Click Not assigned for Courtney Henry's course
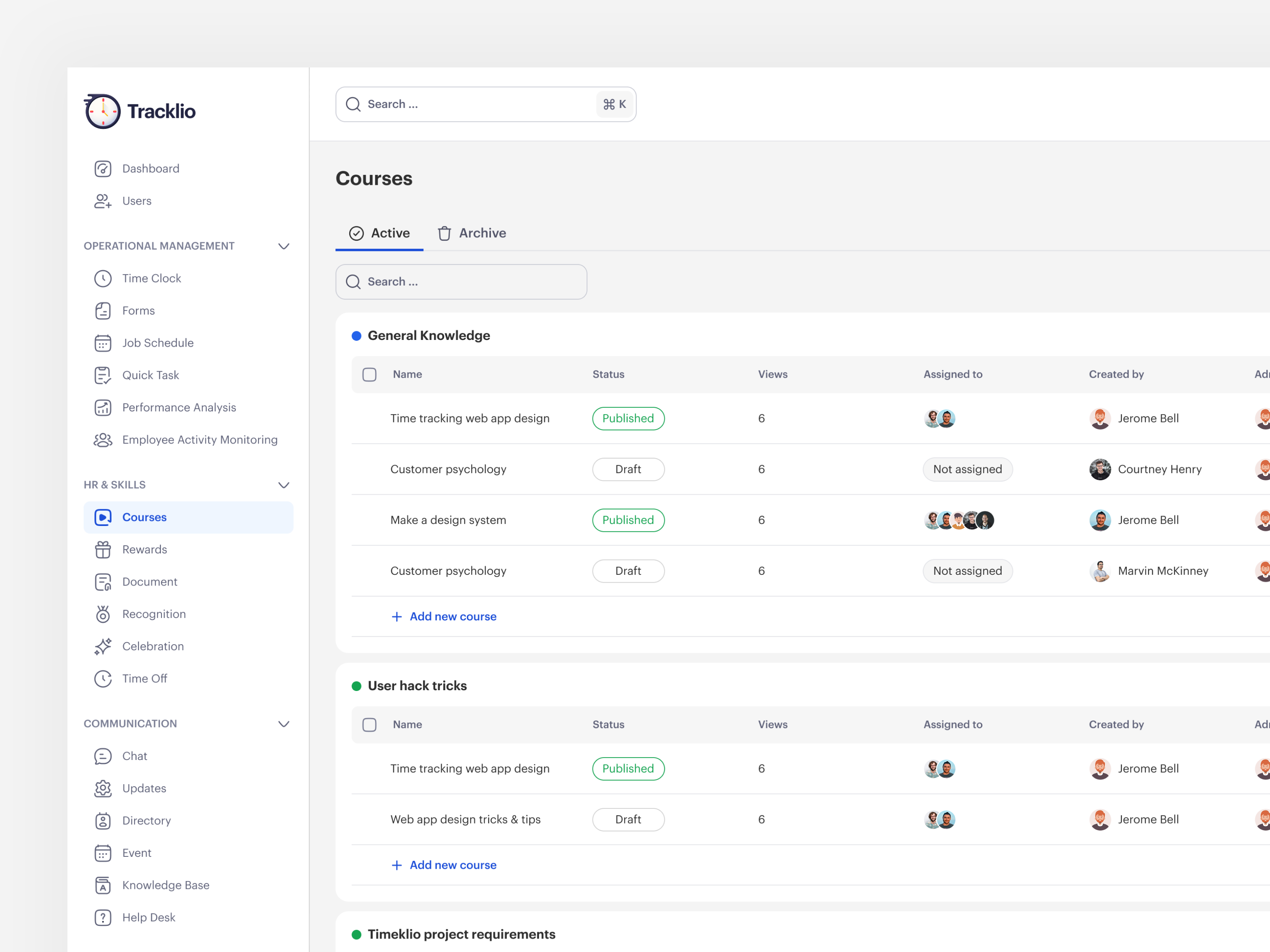1270x952 pixels. [968, 469]
